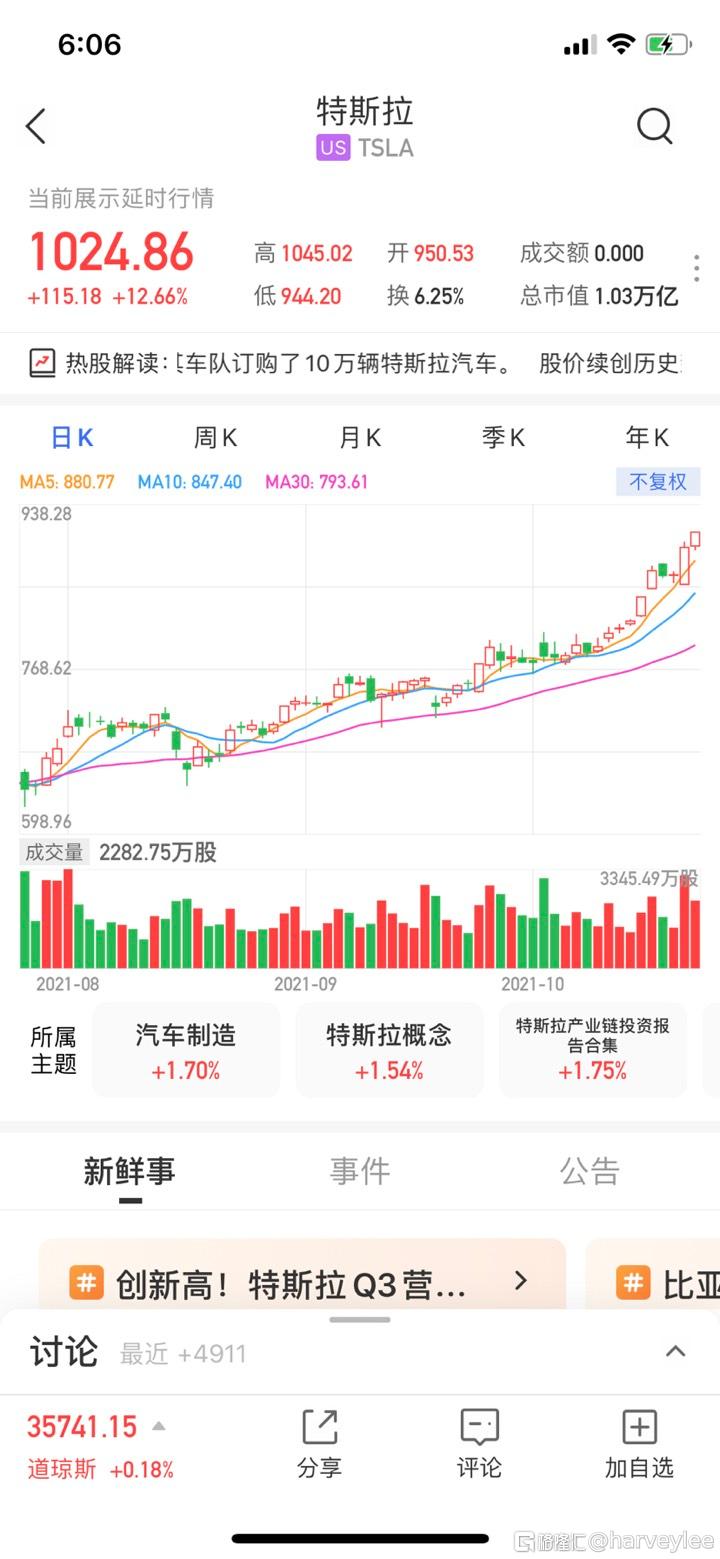Switch to 季K quarterly chart tab
Image resolution: width=720 pixels, height=1559 pixels.
click(x=504, y=438)
